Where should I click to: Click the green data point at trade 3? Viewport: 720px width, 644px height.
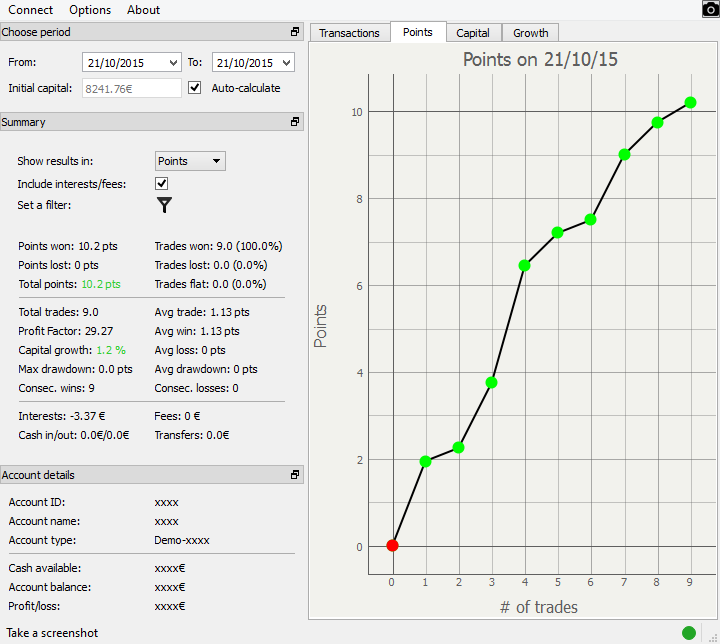pos(491,382)
